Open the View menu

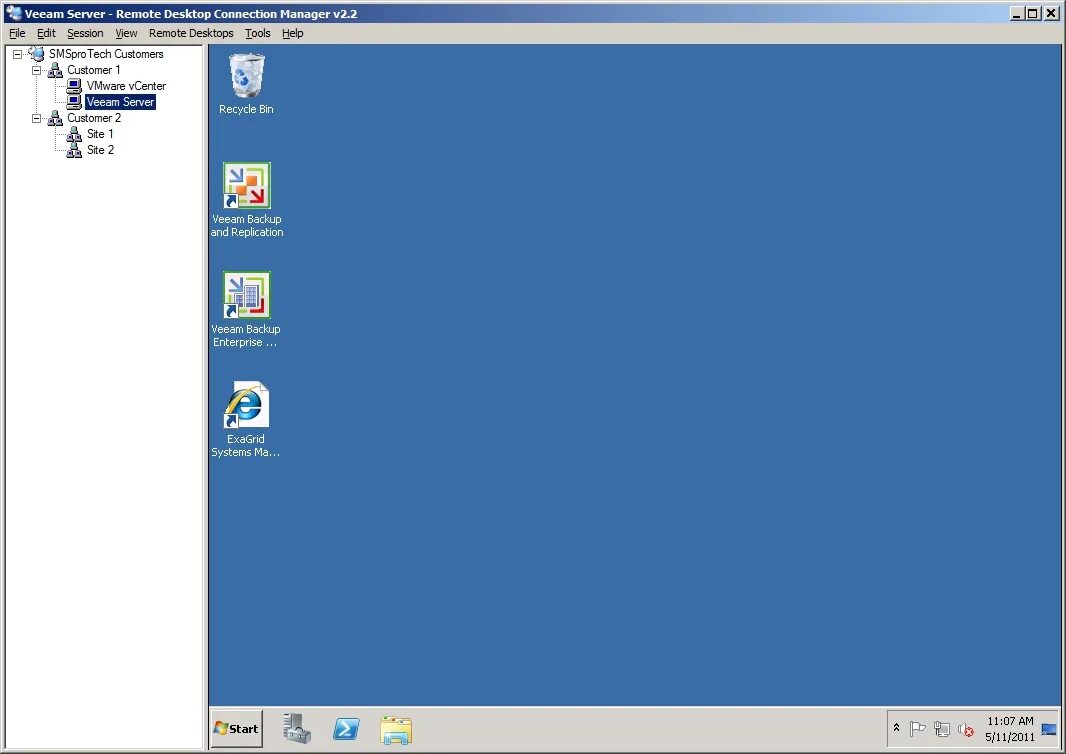pos(126,33)
